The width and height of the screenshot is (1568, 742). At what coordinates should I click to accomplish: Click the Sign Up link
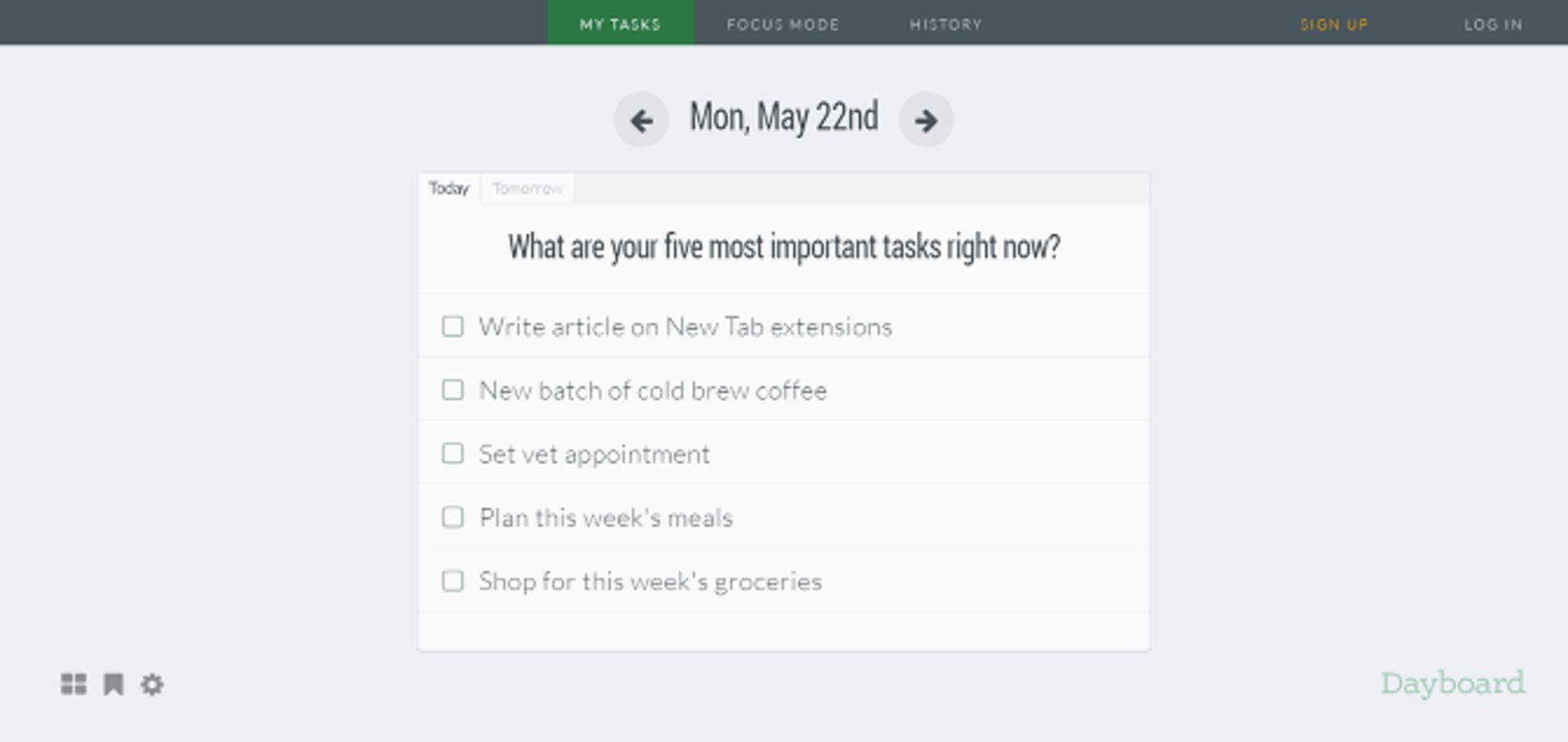(x=1334, y=25)
